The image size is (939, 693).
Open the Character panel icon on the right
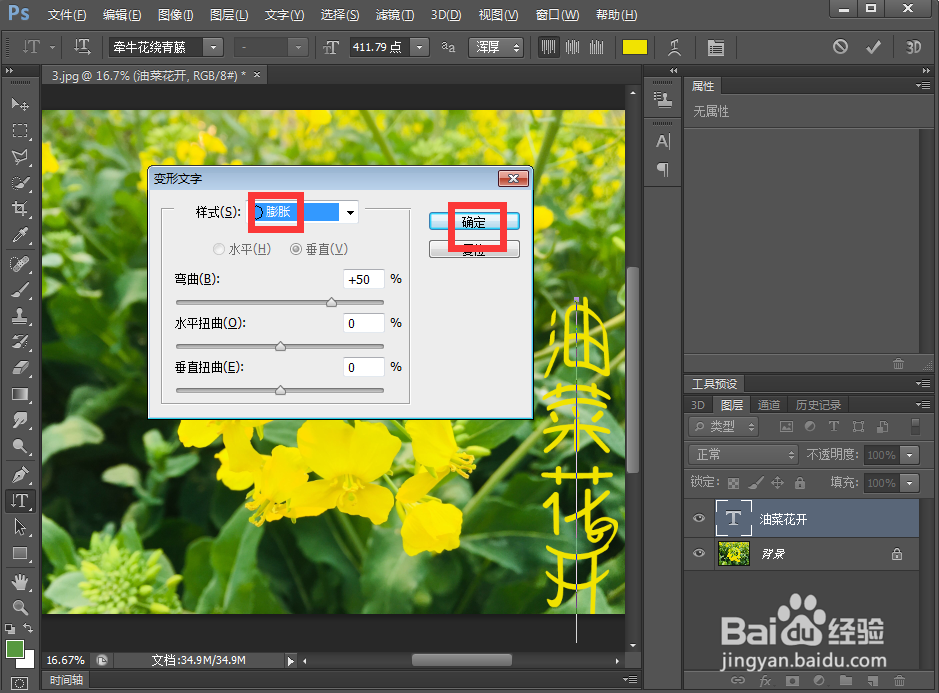[x=662, y=141]
